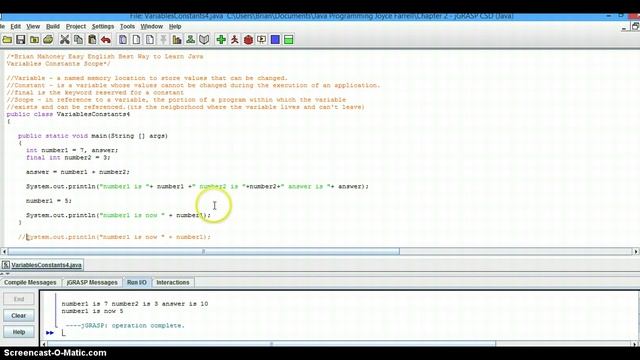Compile the program with the green plus
This screenshot has height=360, width=640.
pos(221,40)
